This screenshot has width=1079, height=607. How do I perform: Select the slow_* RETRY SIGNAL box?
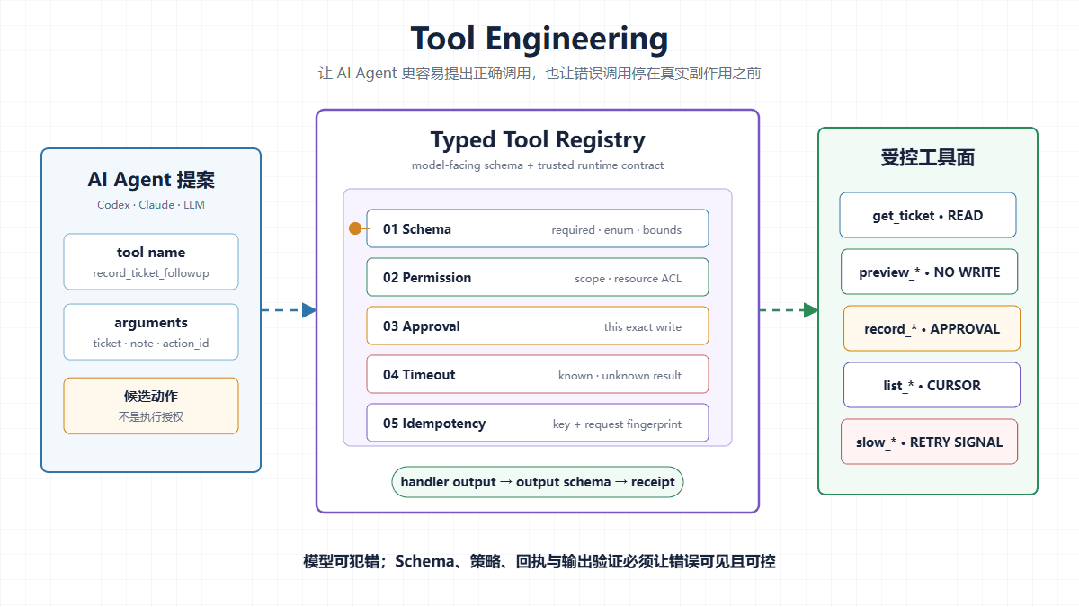pos(929,442)
